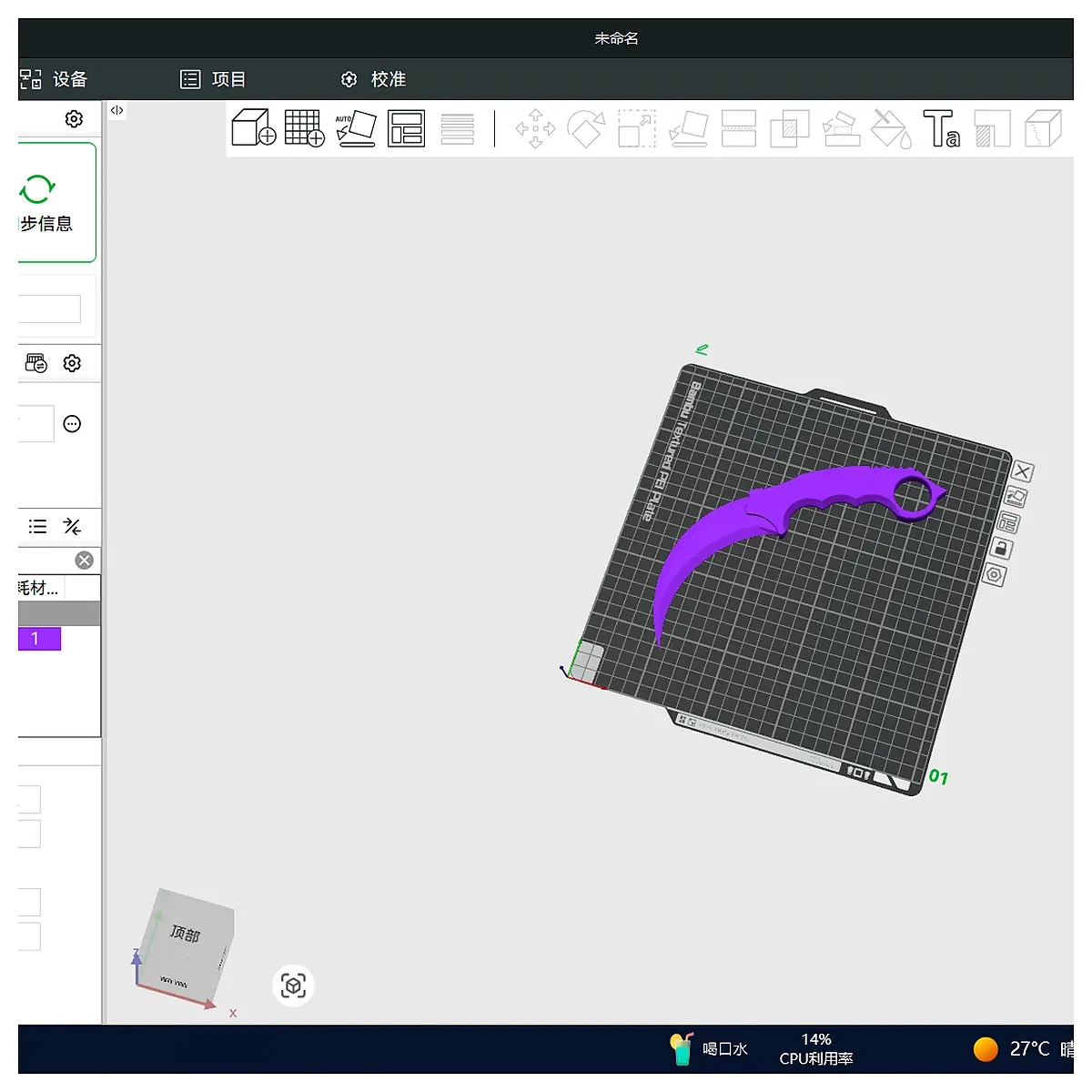Select the Scale tool

coord(637,128)
